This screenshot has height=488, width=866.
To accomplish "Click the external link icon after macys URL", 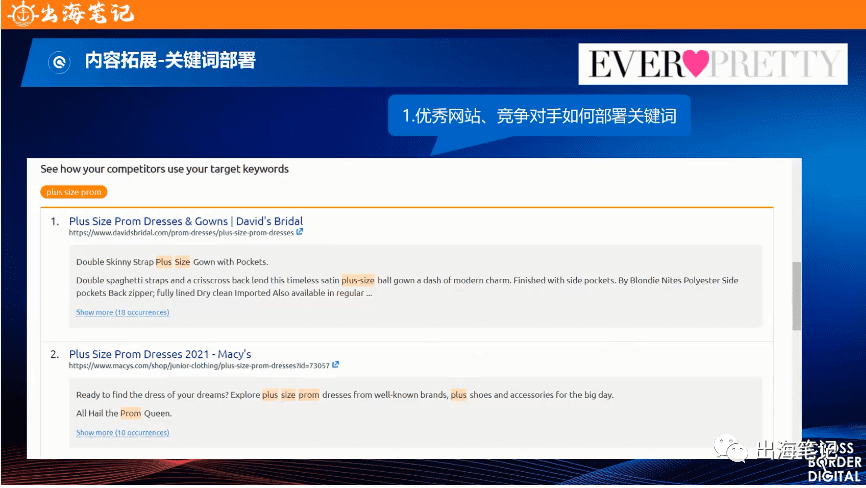I will [x=335, y=364].
